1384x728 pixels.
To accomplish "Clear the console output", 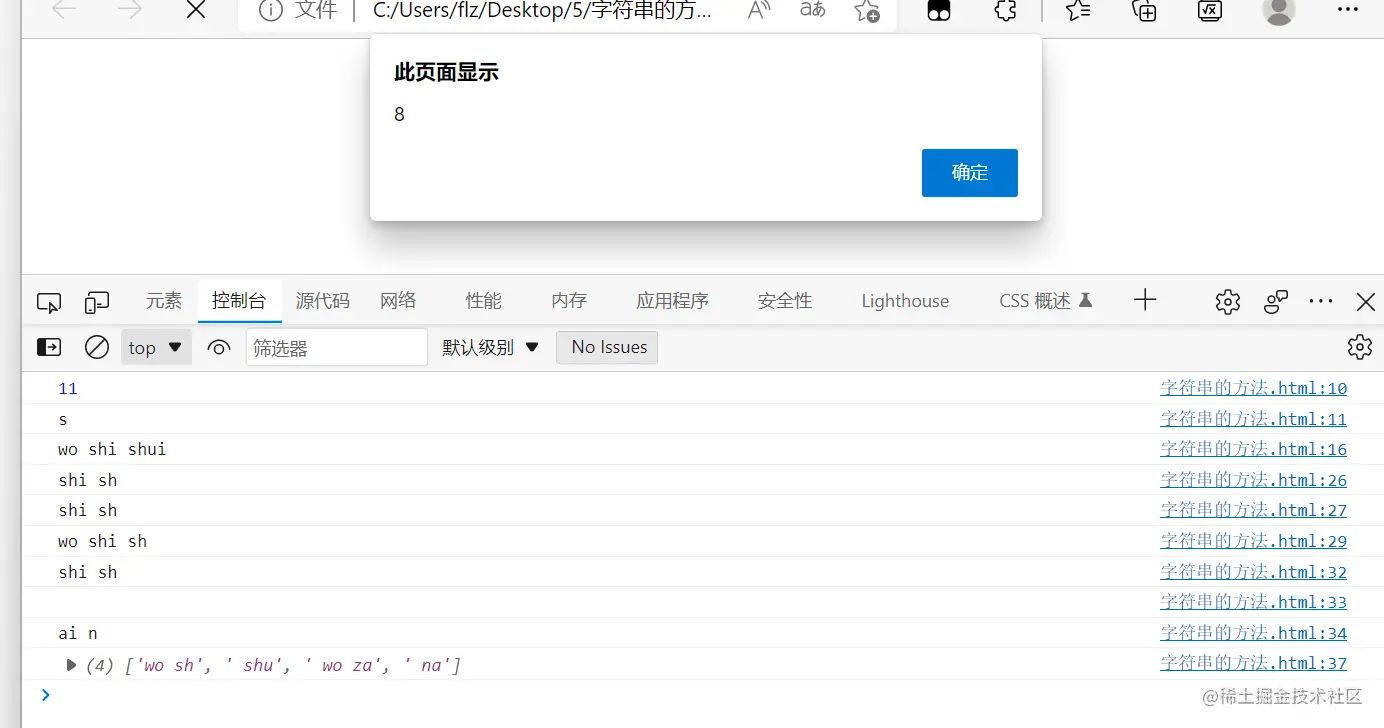I will (x=96, y=347).
